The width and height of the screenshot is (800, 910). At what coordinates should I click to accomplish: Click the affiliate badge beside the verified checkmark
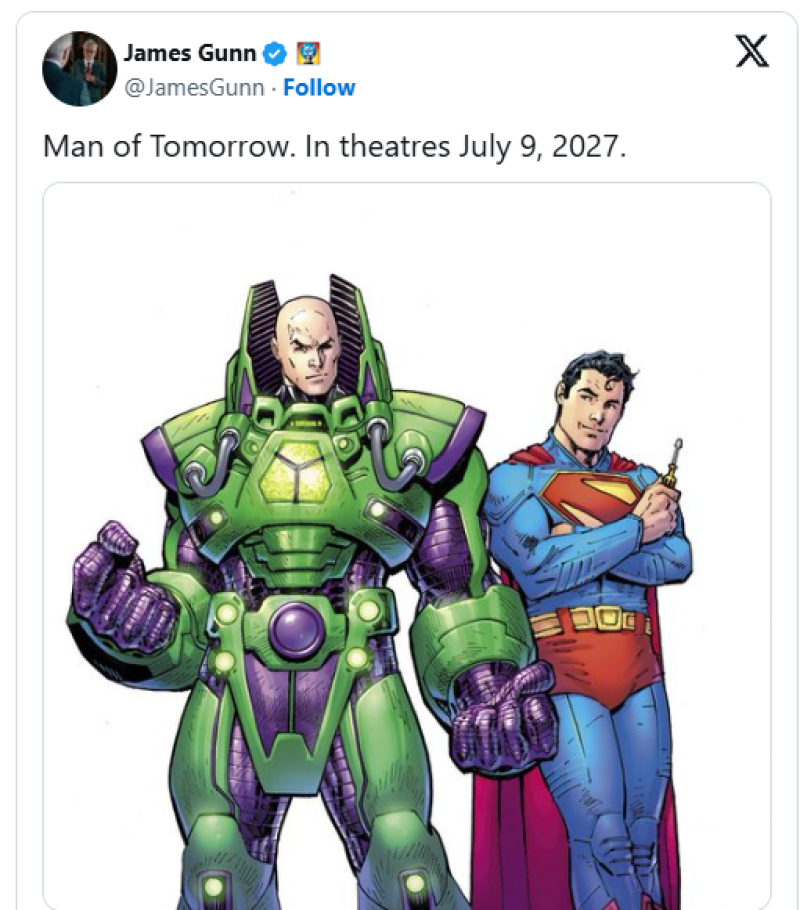tap(308, 53)
